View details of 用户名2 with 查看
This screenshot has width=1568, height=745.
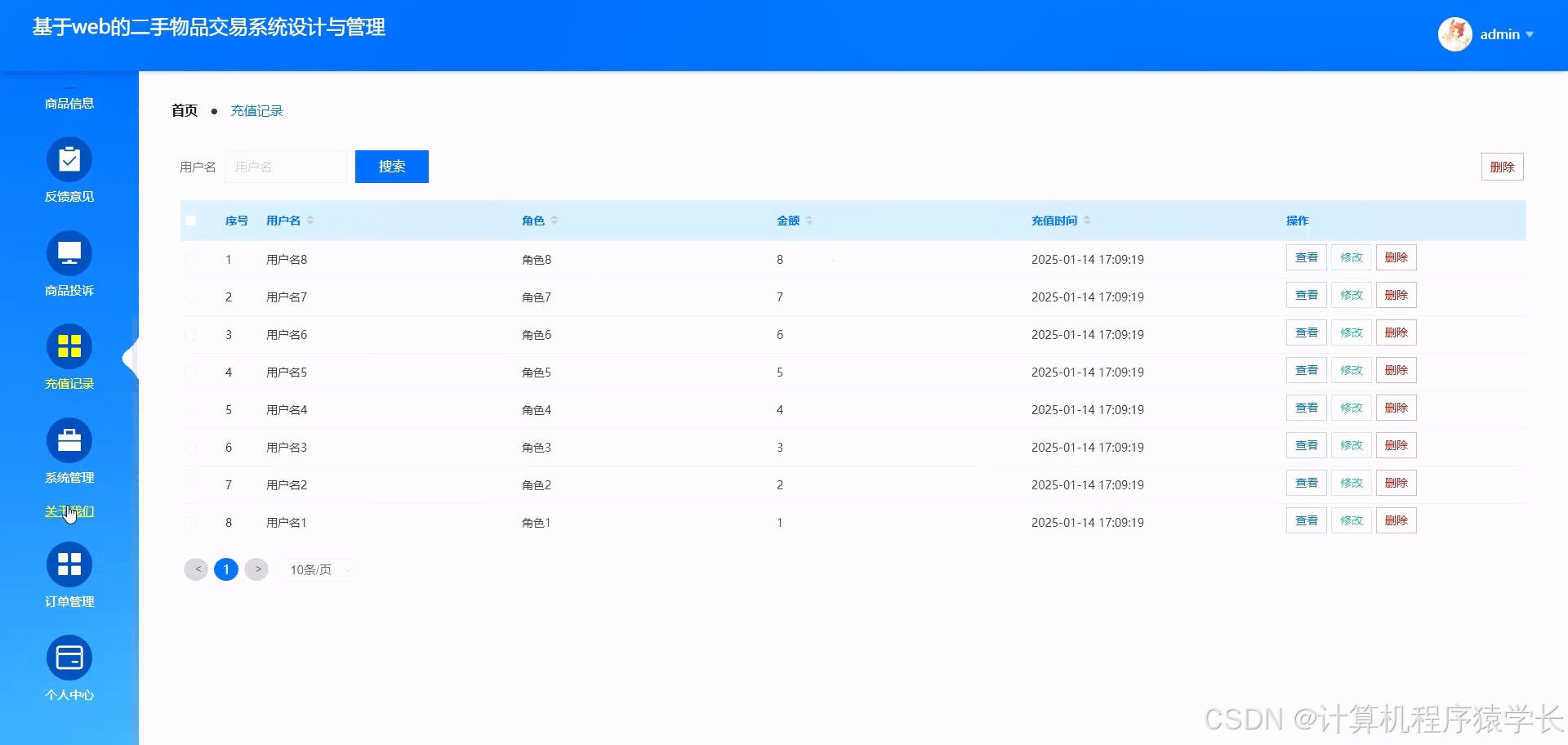[1306, 483]
